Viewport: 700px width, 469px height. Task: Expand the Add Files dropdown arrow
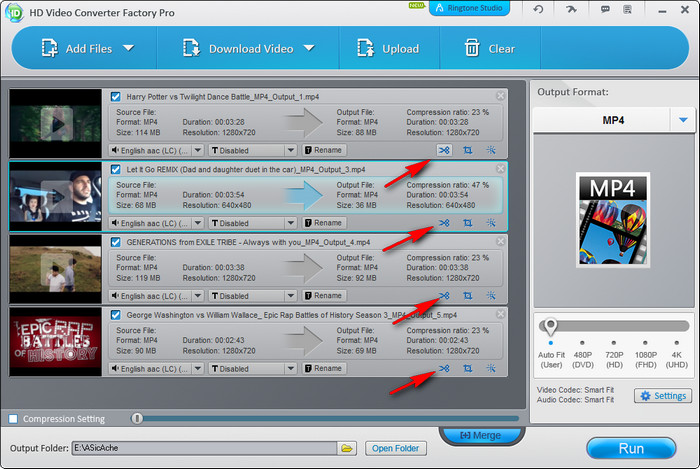pos(129,48)
